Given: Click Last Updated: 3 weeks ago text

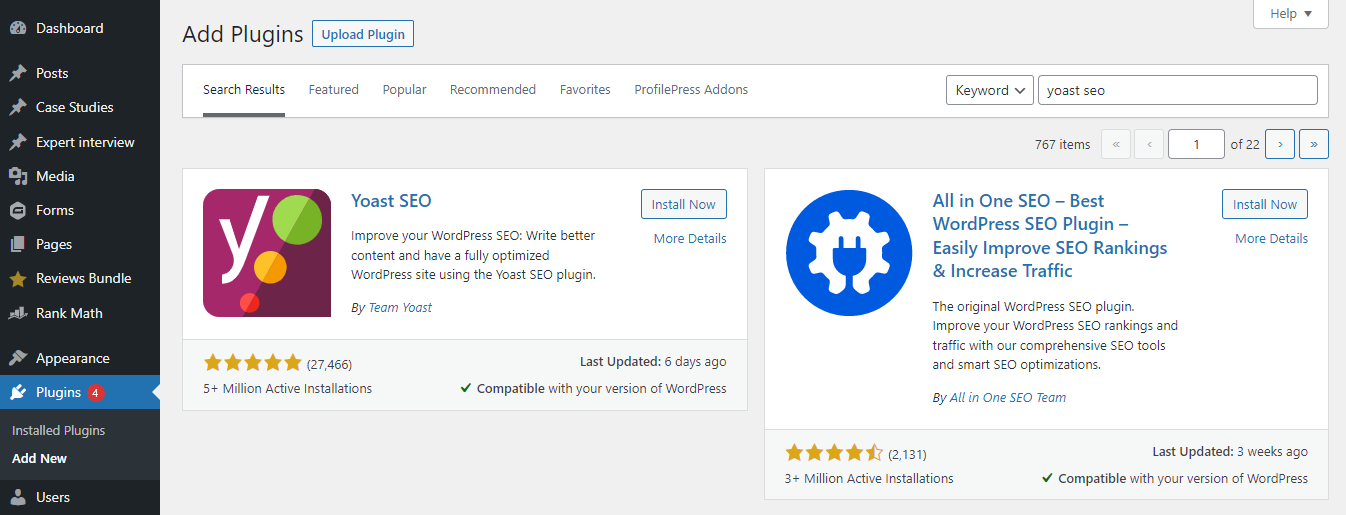Looking at the screenshot, I should 1230,451.
